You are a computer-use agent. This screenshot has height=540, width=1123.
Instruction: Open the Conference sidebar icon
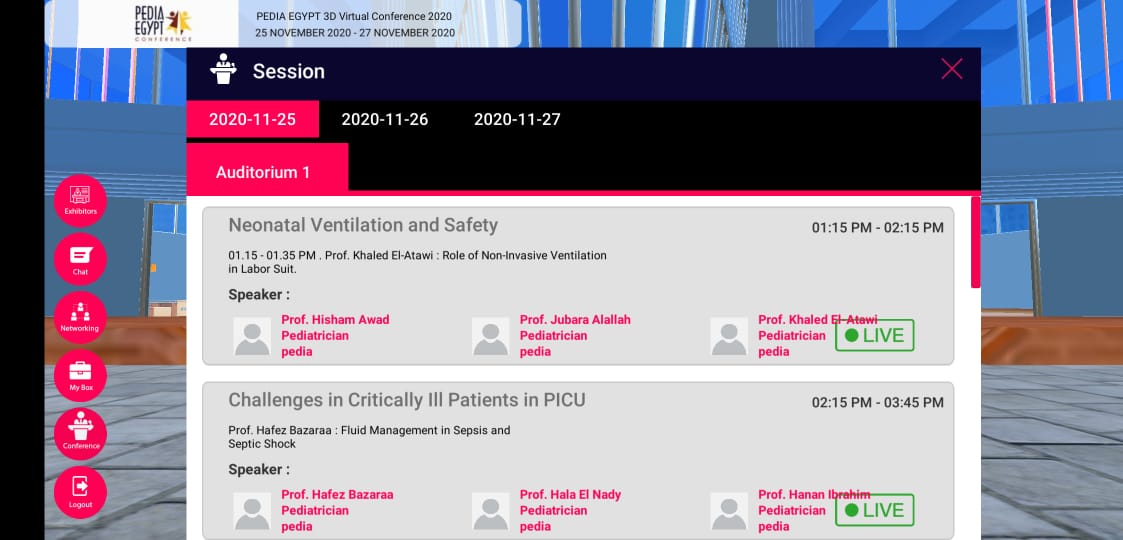pos(80,433)
